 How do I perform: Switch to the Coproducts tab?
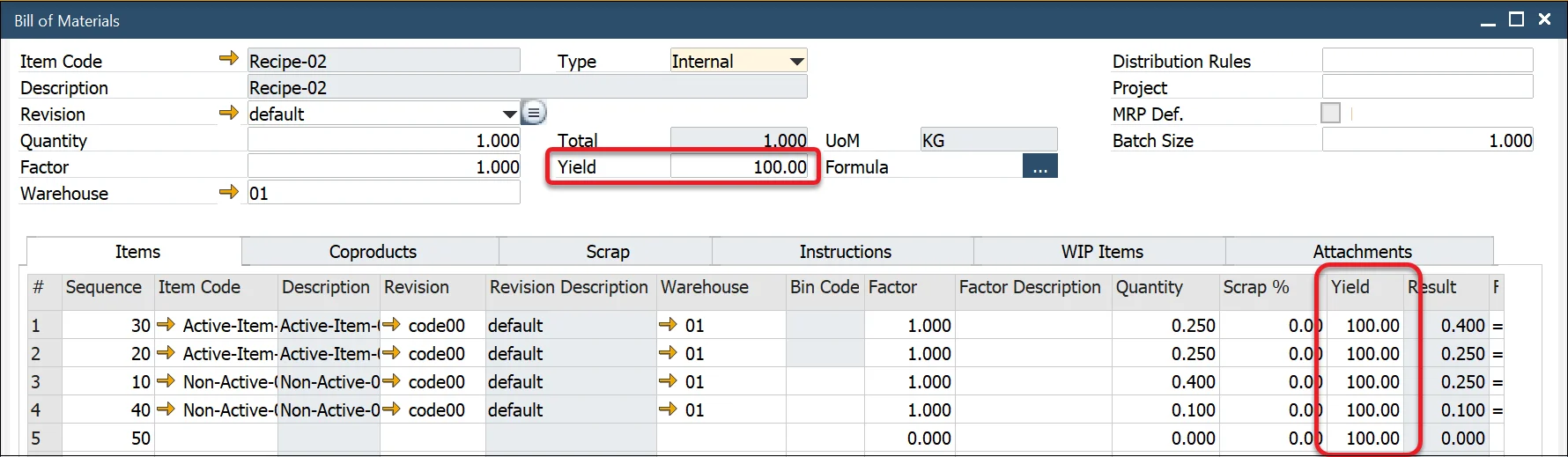pyautogui.click(x=372, y=252)
